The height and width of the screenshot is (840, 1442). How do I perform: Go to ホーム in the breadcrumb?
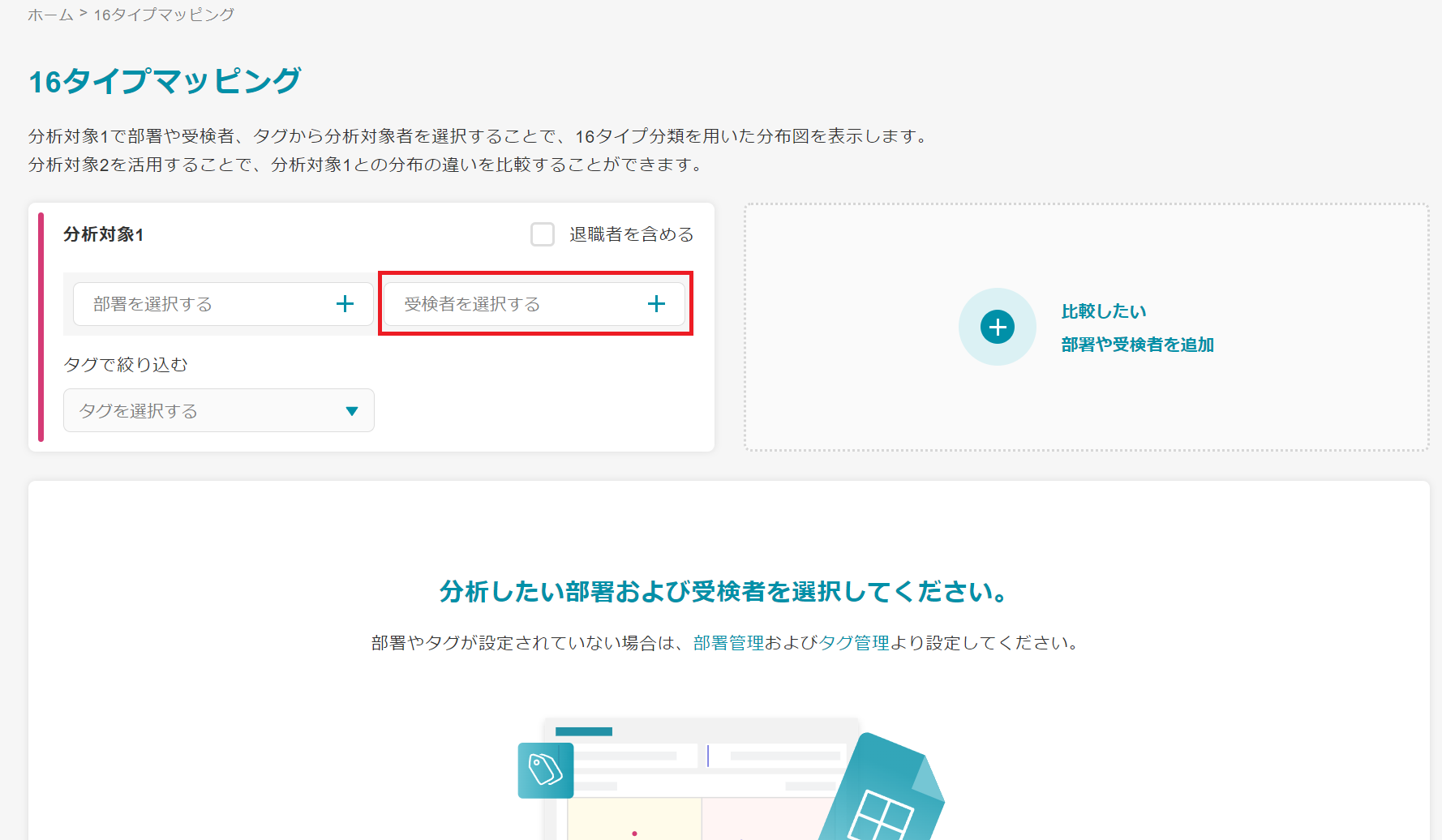coord(50,15)
